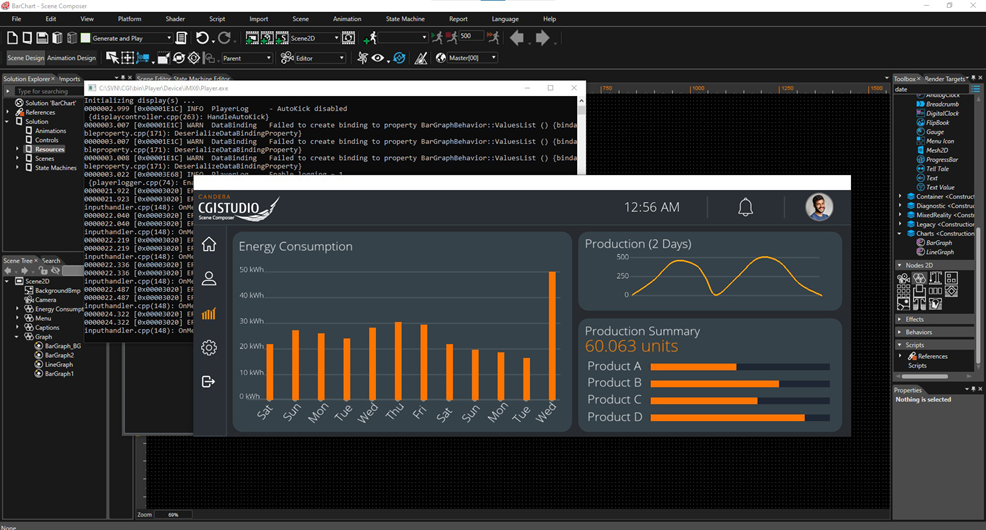Toggle the eye visibility icon in the toolbar
Screen dimensions: 986x530
tap(378, 58)
